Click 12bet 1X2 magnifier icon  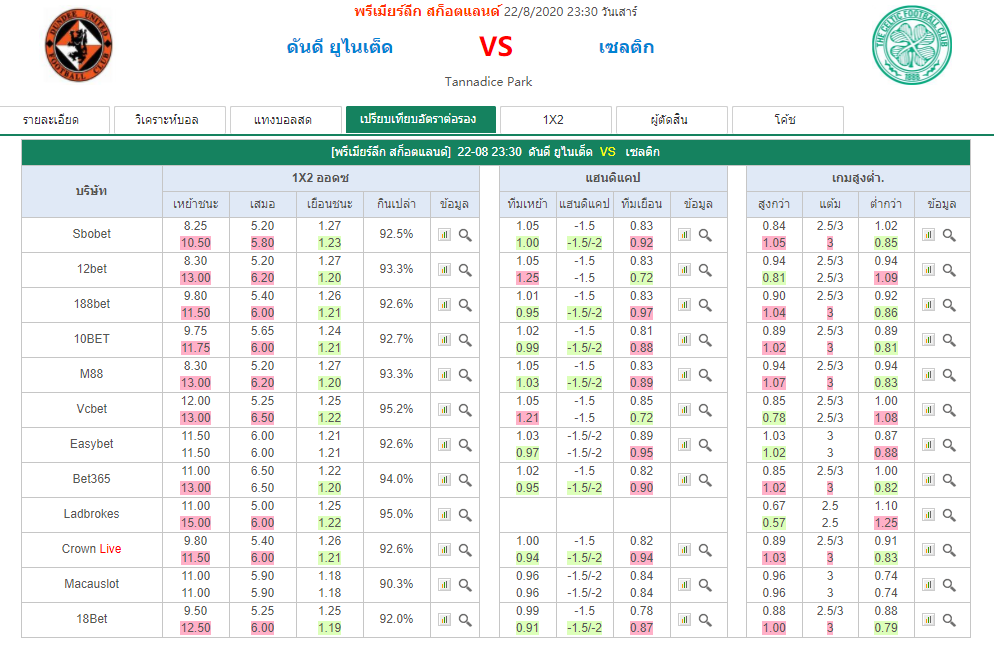[465, 270]
